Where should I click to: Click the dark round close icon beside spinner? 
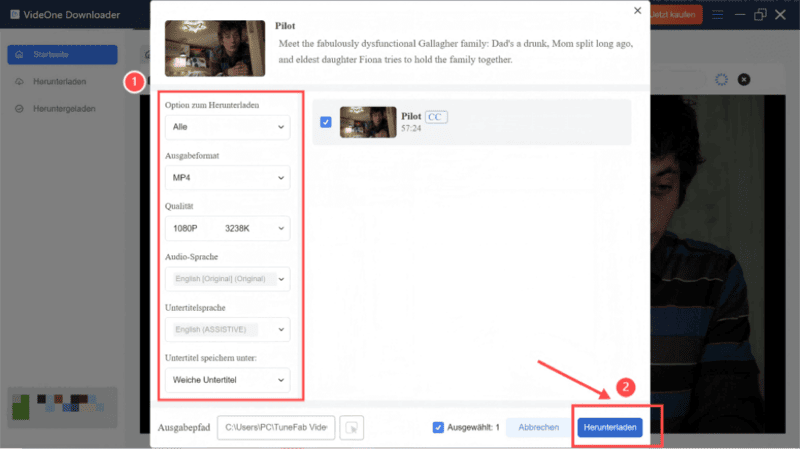743,79
